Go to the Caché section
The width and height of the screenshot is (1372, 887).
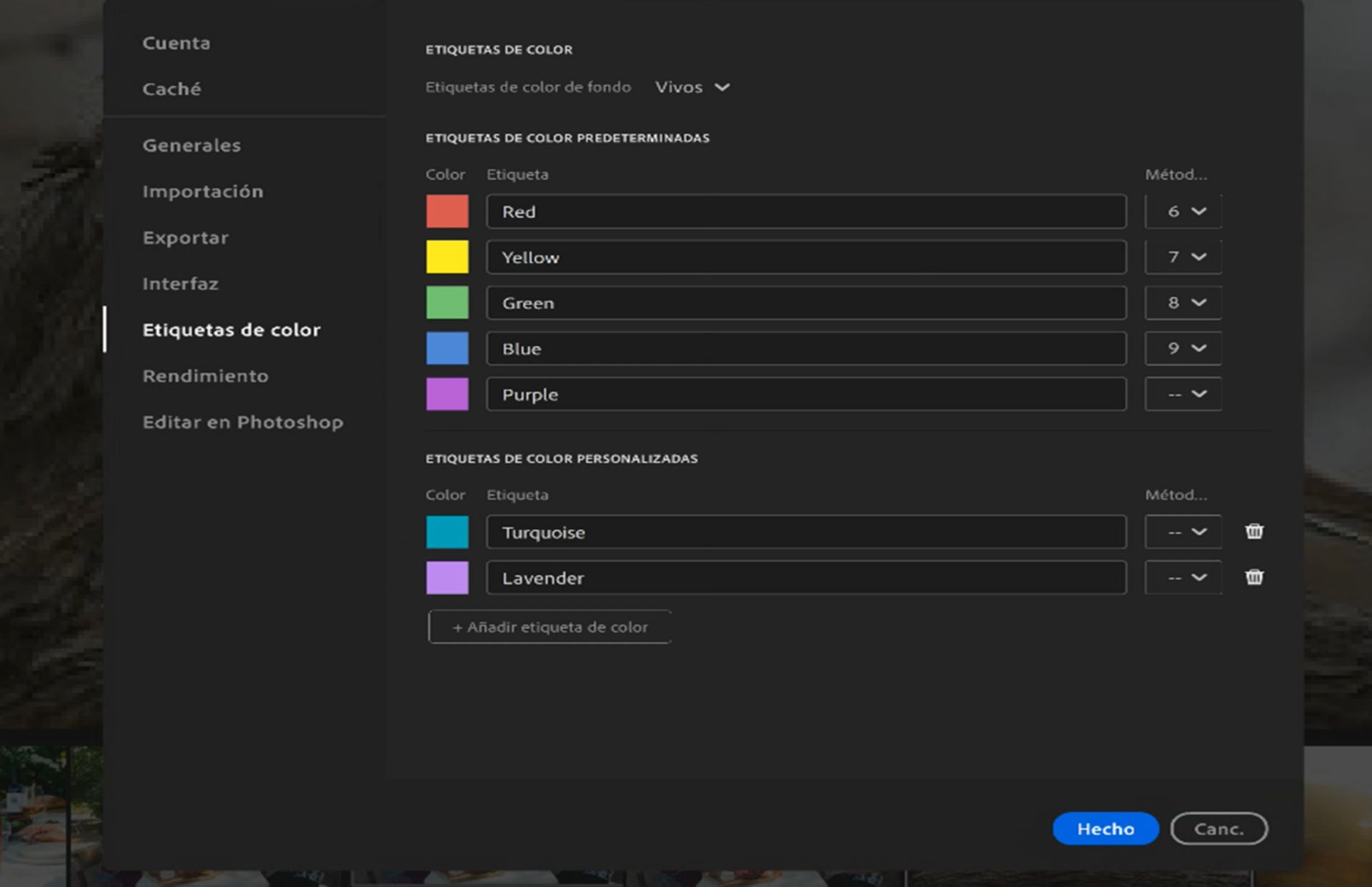[x=171, y=89]
